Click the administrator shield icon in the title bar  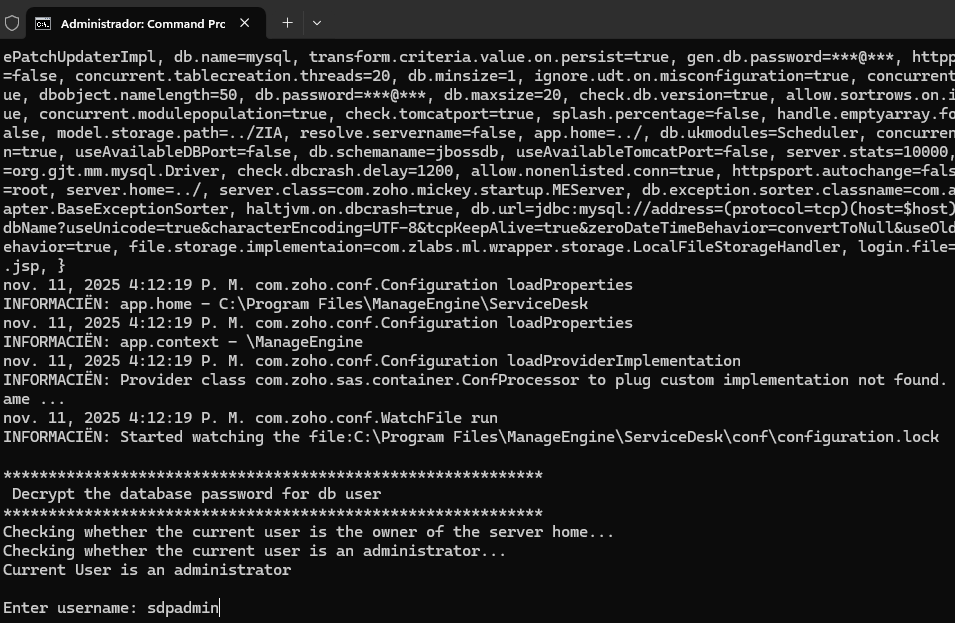coord(12,23)
